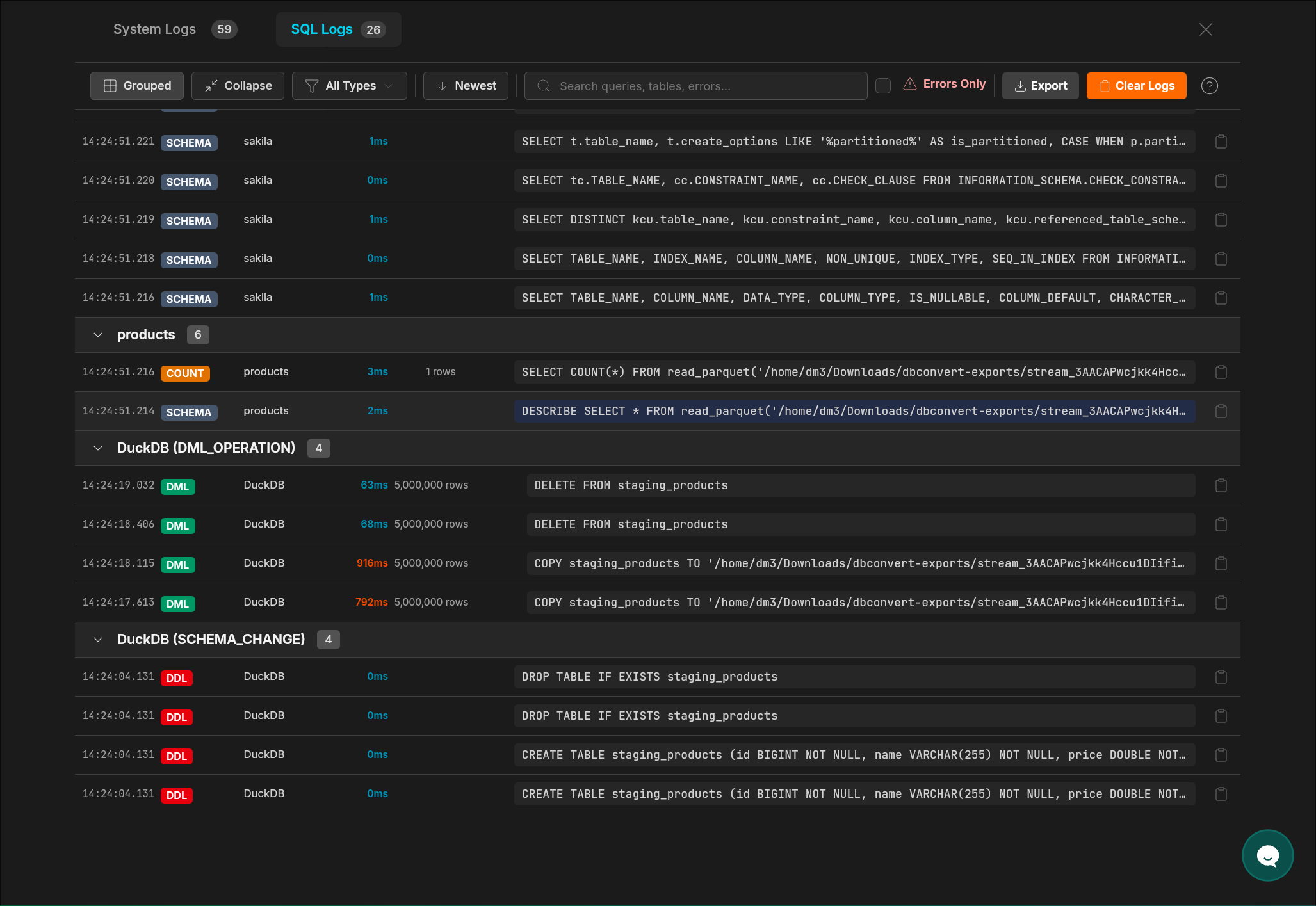The height and width of the screenshot is (906, 1316).
Task: Click the Errors Only warning triangle
Action: click(909, 84)
